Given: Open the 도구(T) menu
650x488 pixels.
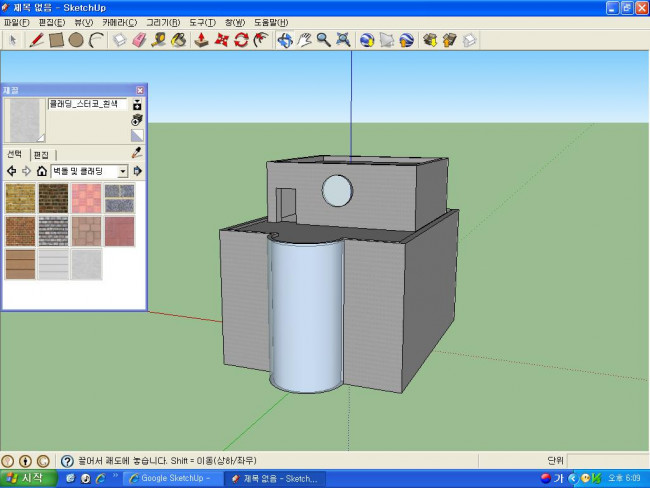Looking at the screenshot, I should (x=203, y=22).
